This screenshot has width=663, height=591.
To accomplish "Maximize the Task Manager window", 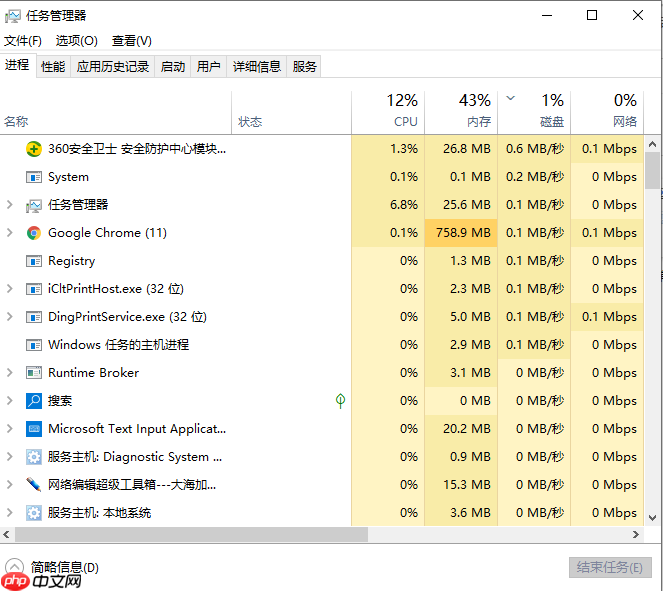I will [x=592, y=16].
